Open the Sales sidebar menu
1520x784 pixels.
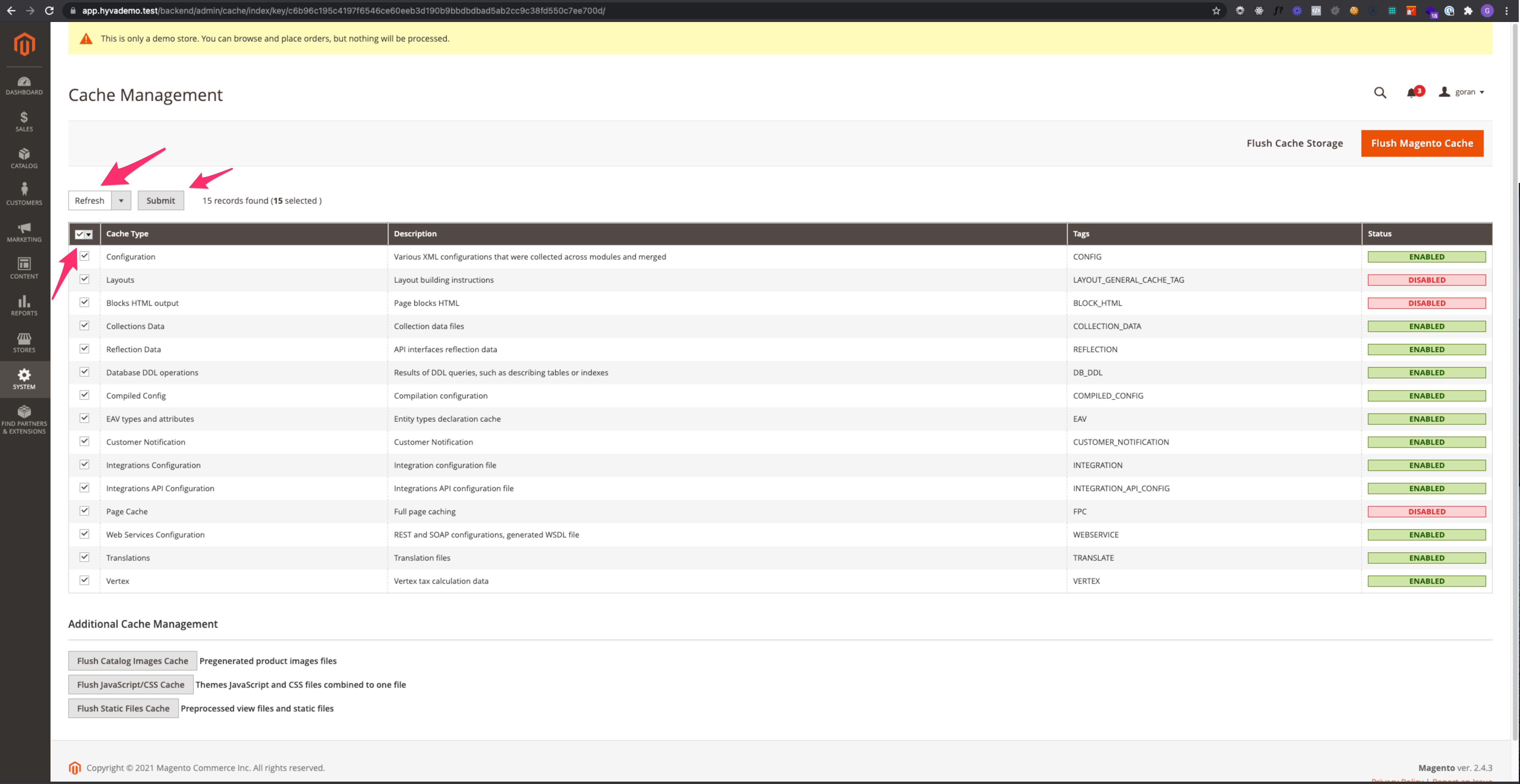(24, 122)
